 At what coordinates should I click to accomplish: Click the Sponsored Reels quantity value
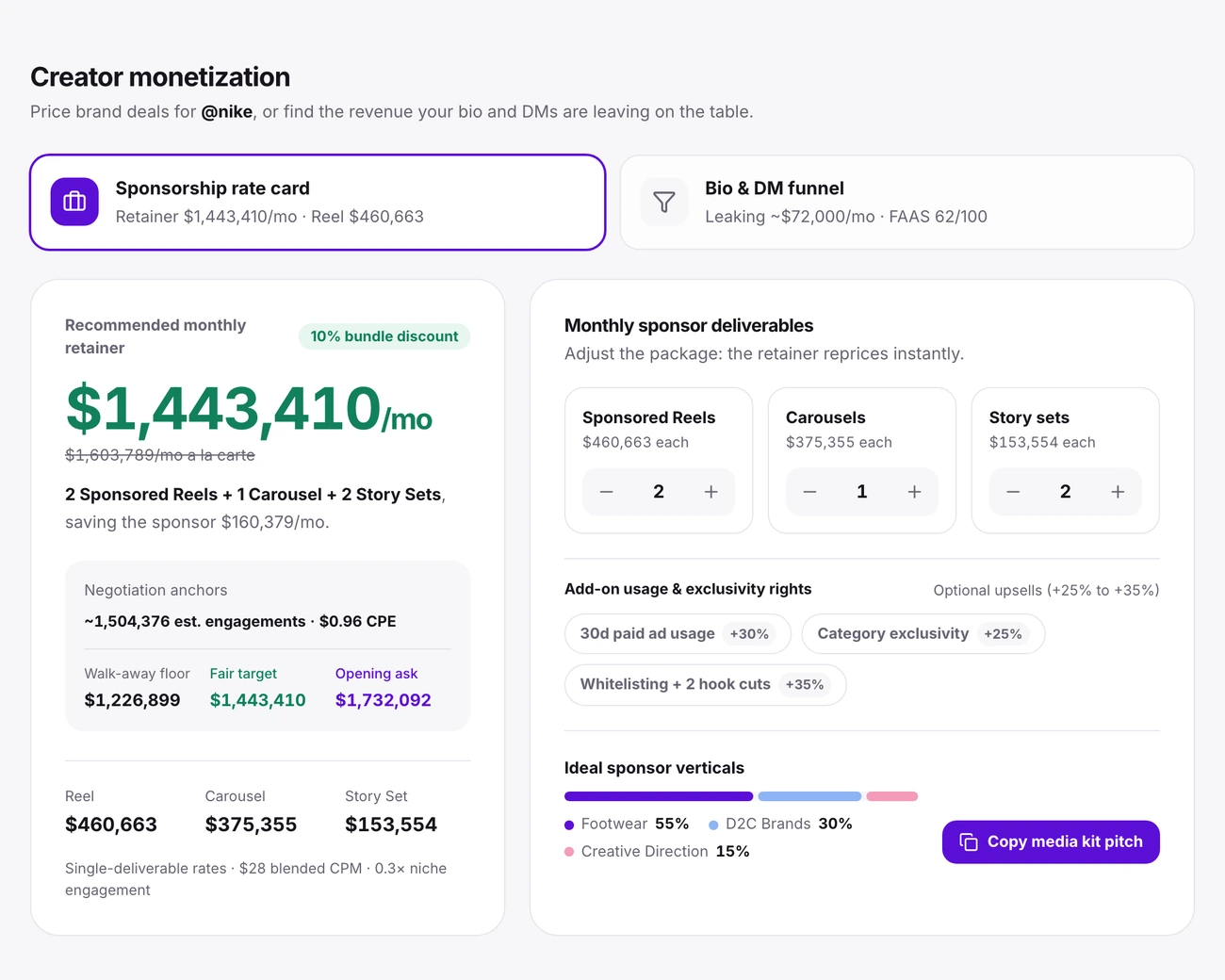tap(659, 492)
